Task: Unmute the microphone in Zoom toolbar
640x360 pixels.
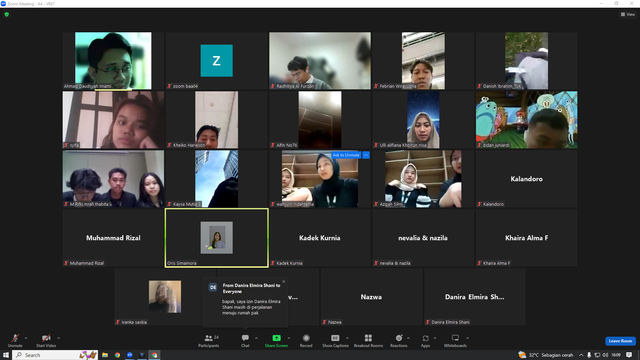Action: [x=15, y=340]
